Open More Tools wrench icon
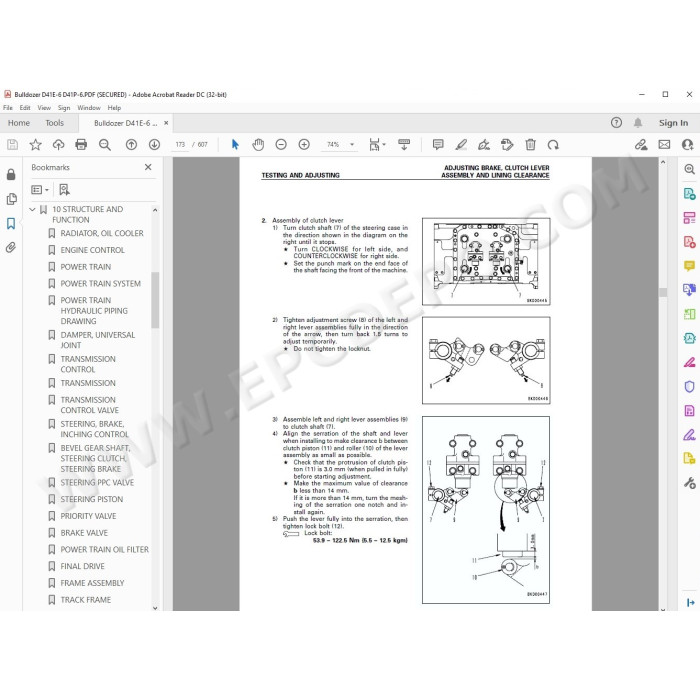Image resolution: width=700 pixels, height=700 pixels. pyautogui.click(x=689, y=483)
